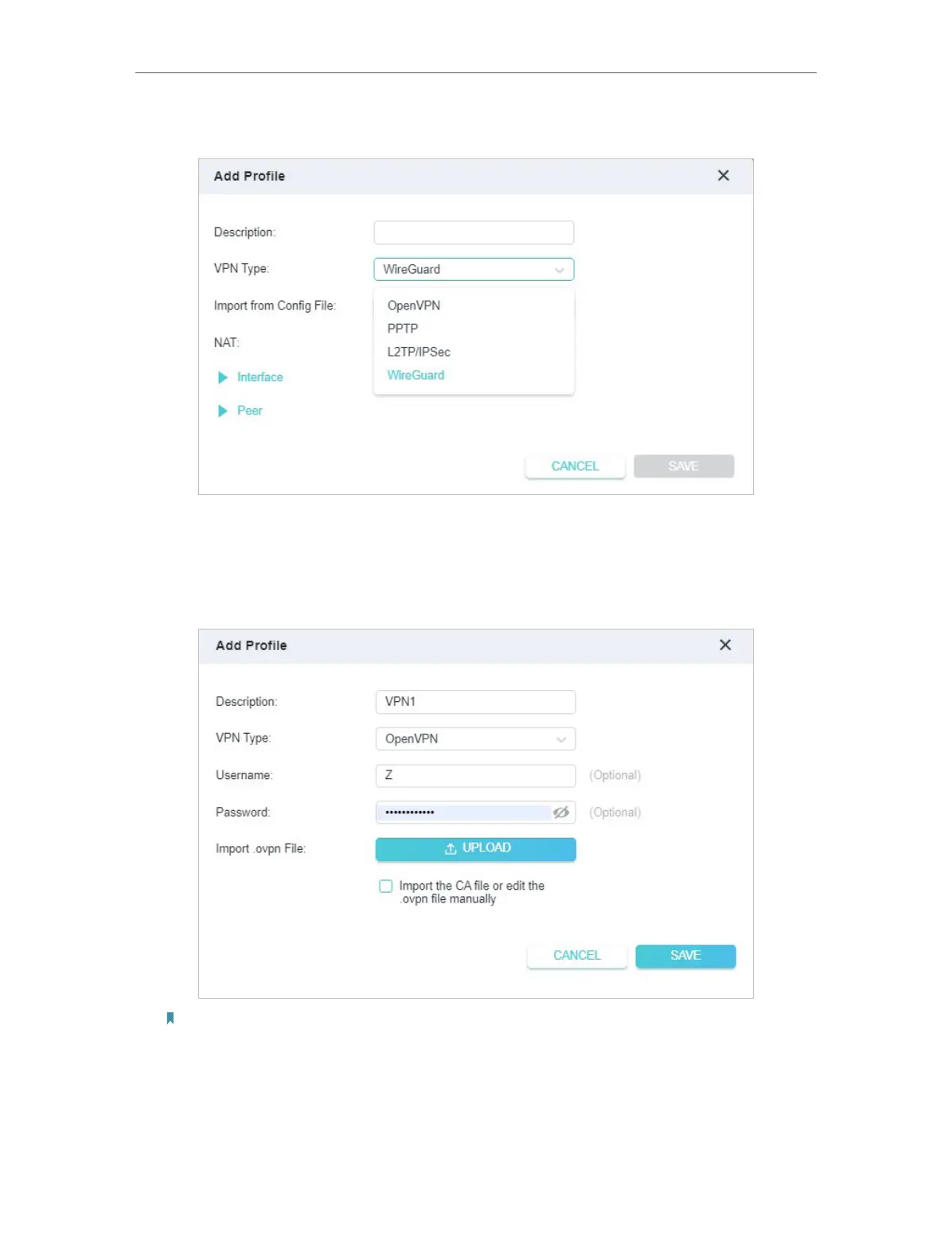952x1259 pixels.
Task: Click the Description field containing VPN1
Action: pyautogui.click(x=475, y=702)
